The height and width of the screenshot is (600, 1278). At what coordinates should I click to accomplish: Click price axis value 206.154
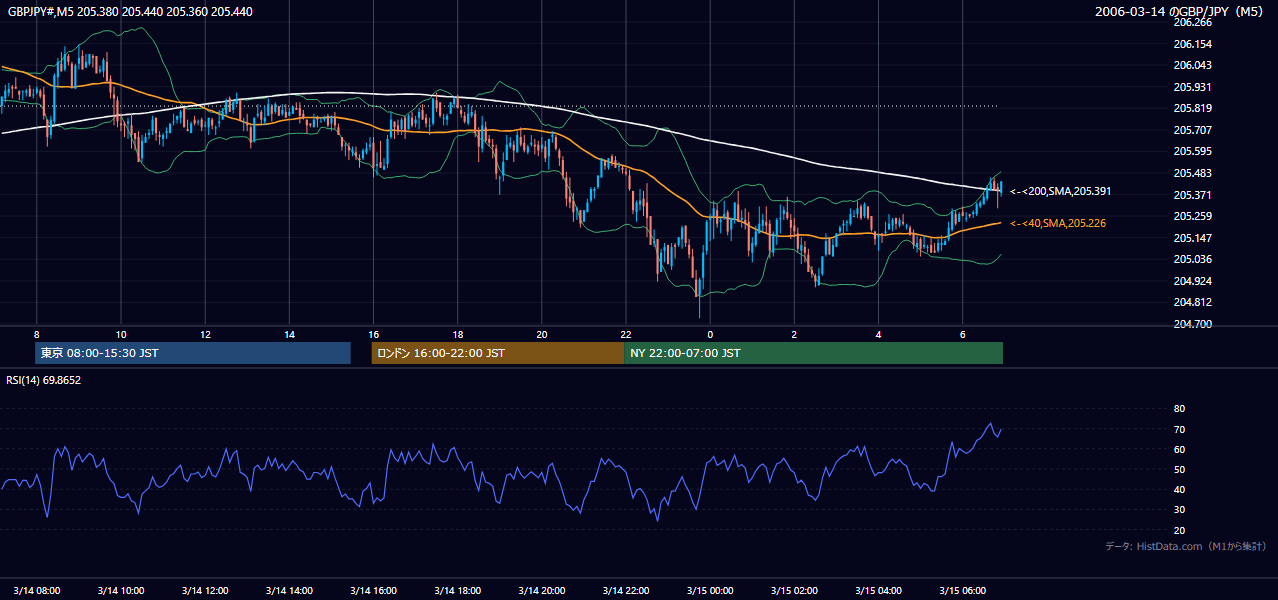(1192, 44)
